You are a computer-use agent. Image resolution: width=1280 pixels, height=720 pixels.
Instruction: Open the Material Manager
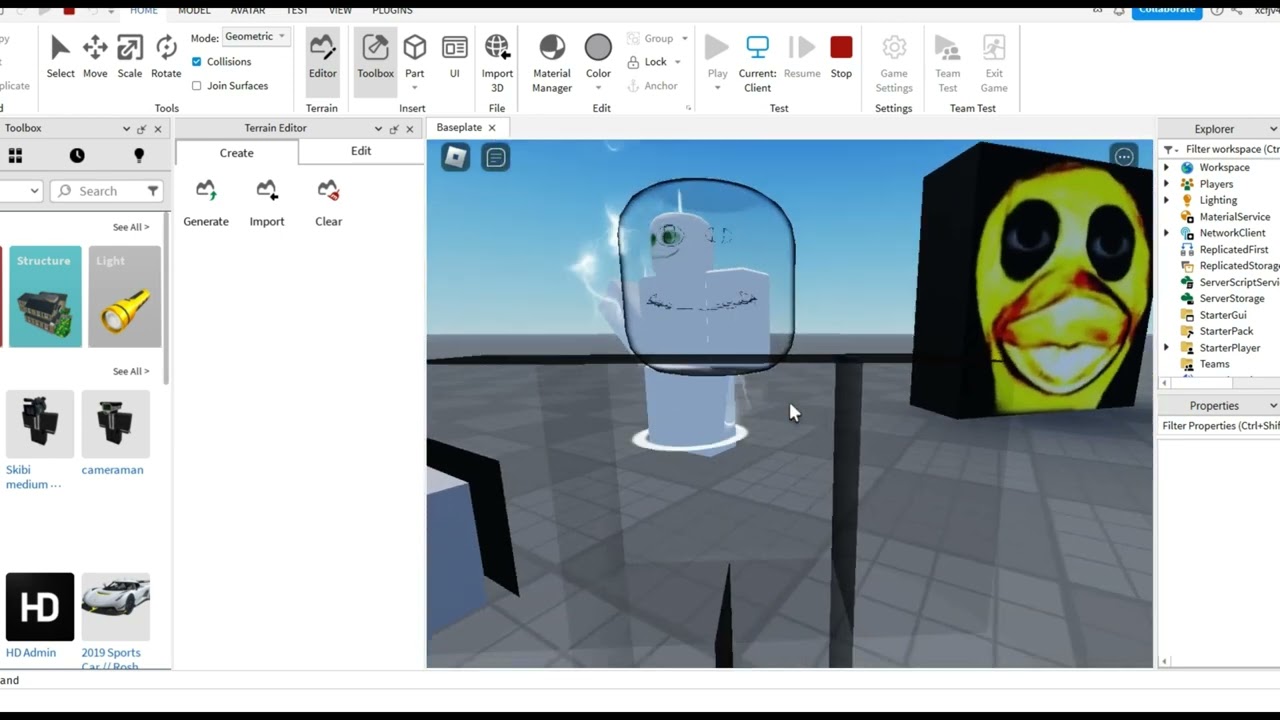click(551, 63)
